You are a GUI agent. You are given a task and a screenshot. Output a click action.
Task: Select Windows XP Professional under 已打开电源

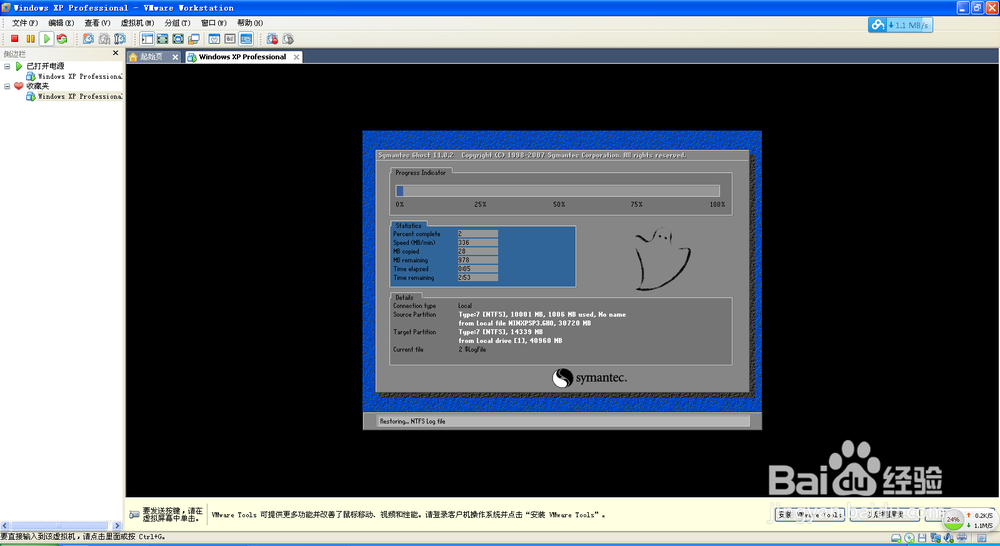pyautogui.click(x=79, y=77)
